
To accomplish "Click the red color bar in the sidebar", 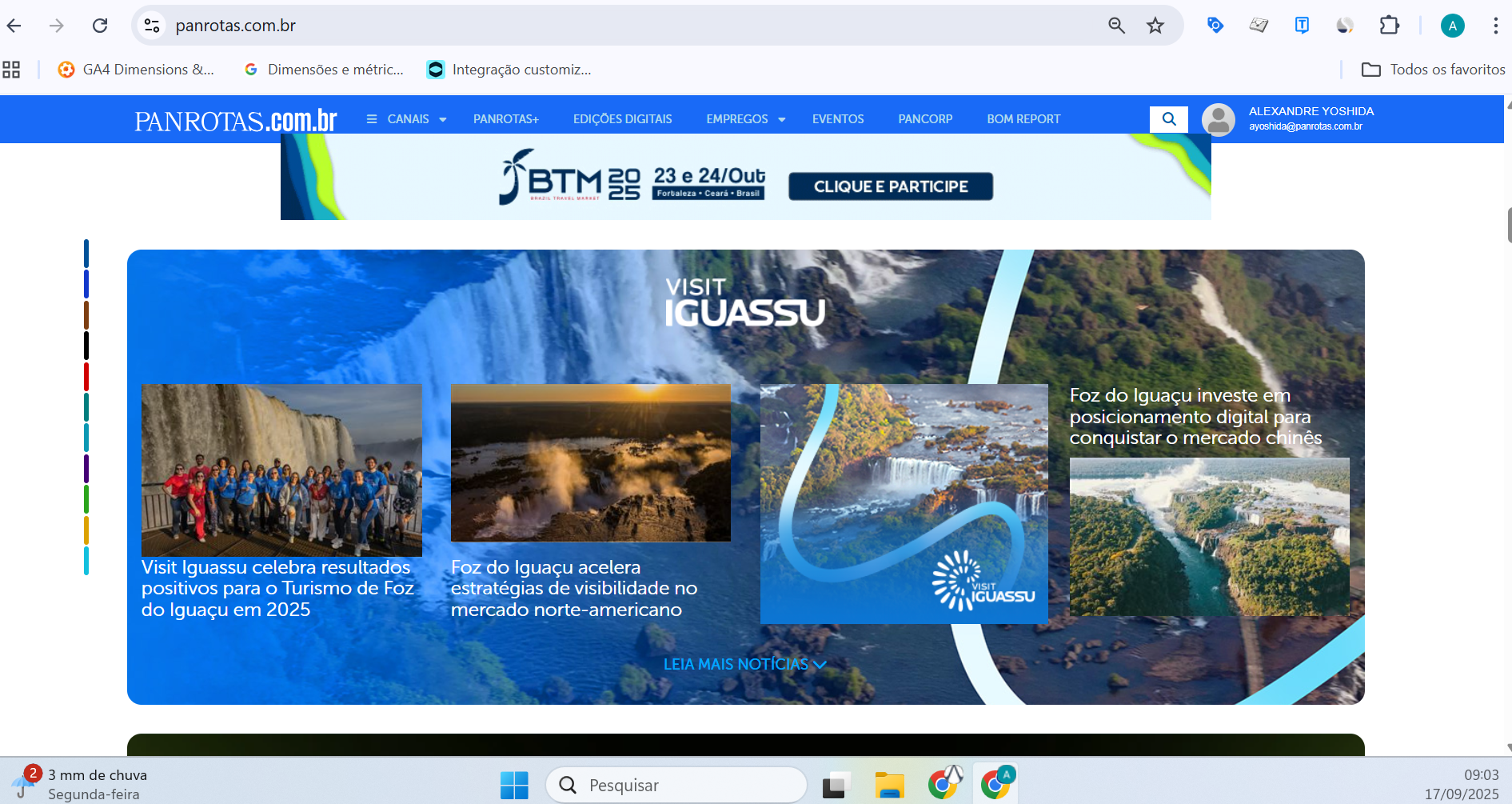I will pyautogui.click(x=86, y=376).
